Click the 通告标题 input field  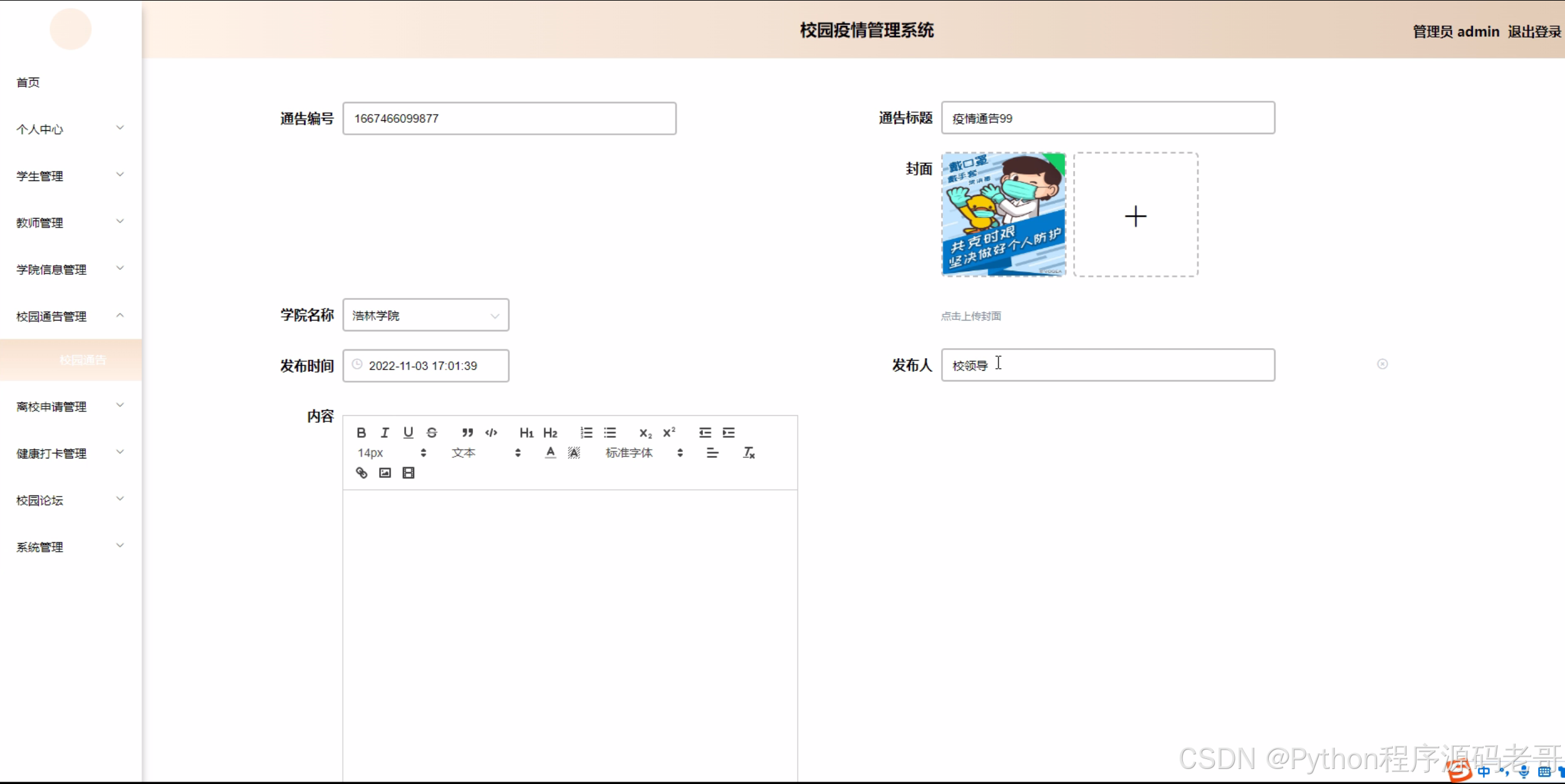1107,118
